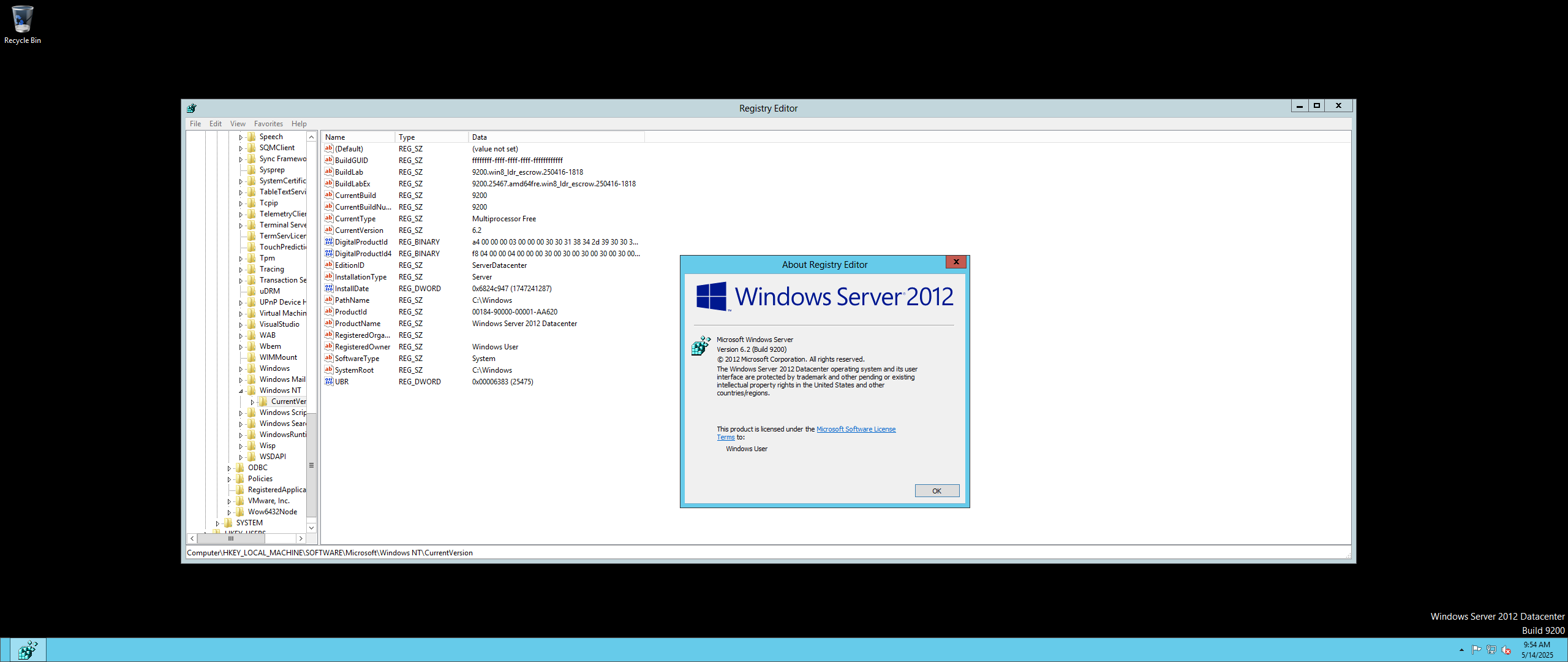Screen dimensions: 1568x662
Task: Select the SystemRoot value row
Action: click(x=484, y=370)
